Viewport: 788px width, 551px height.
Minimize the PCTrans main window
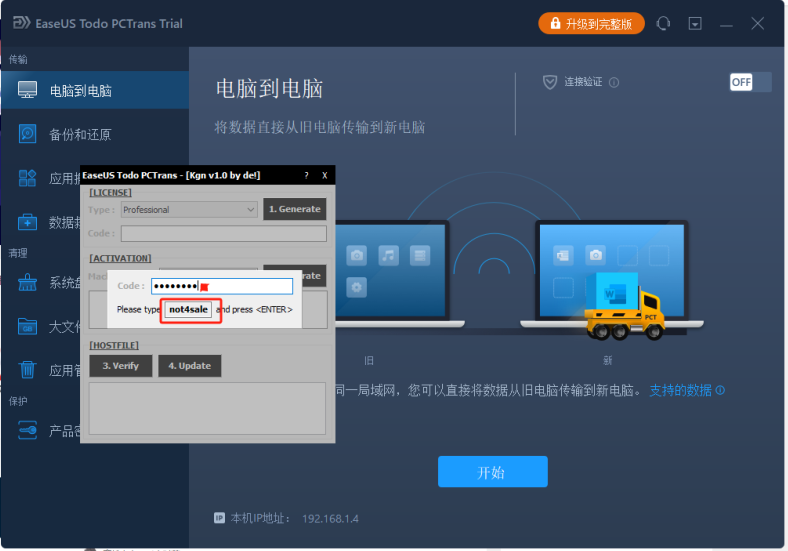pos(726,24)
